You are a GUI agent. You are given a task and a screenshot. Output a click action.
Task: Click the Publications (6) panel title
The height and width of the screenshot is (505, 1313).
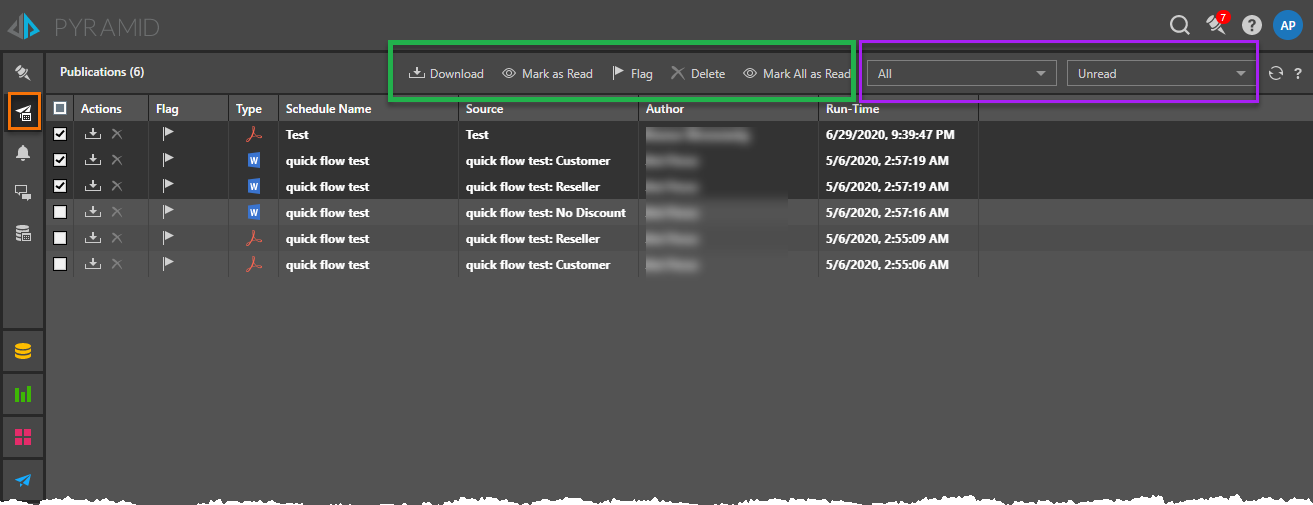point(102,72)
